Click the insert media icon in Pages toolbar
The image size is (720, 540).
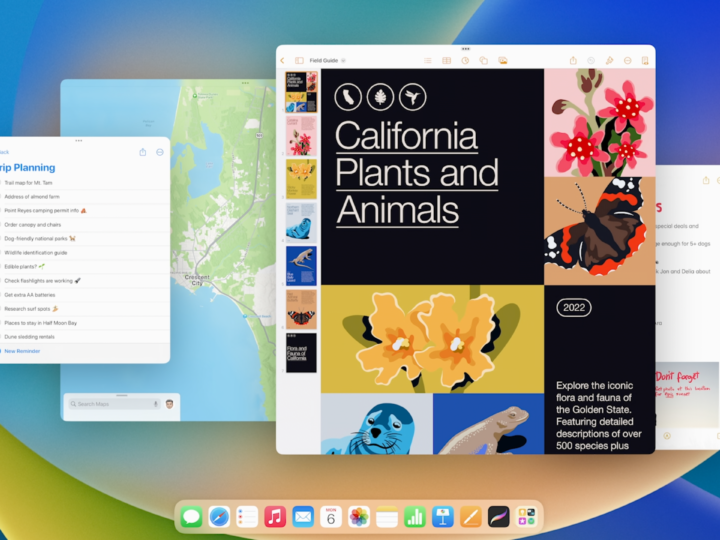pos(502,61)
